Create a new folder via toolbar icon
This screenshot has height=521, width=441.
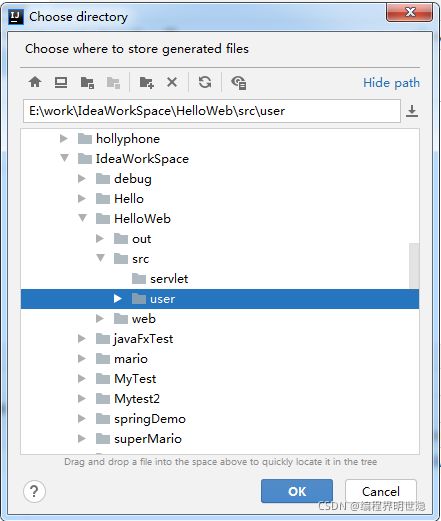click(146, 82)
